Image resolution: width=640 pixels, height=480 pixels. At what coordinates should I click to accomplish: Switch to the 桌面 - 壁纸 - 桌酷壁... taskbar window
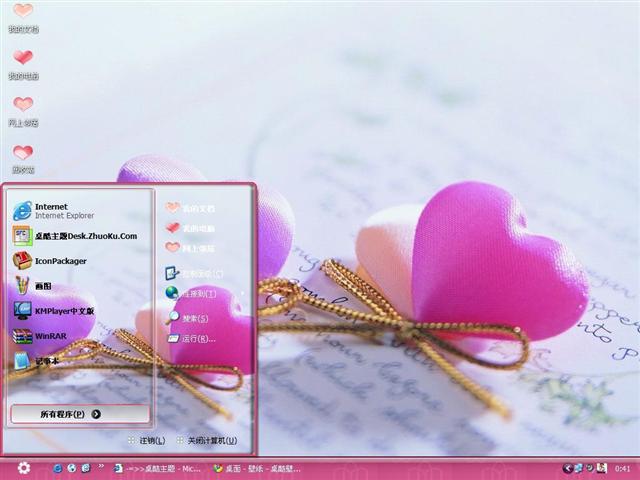tap(257, 469)
